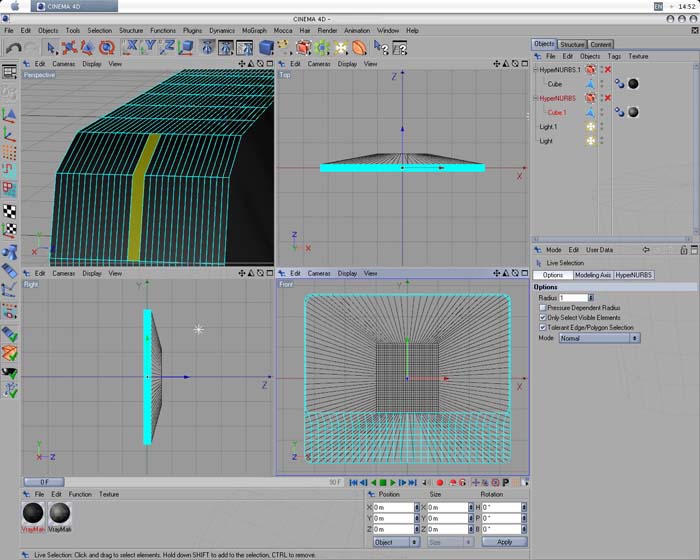Click the Apple menu icon
The height and width of the screenshot is (560, 700).
point(15,6)
